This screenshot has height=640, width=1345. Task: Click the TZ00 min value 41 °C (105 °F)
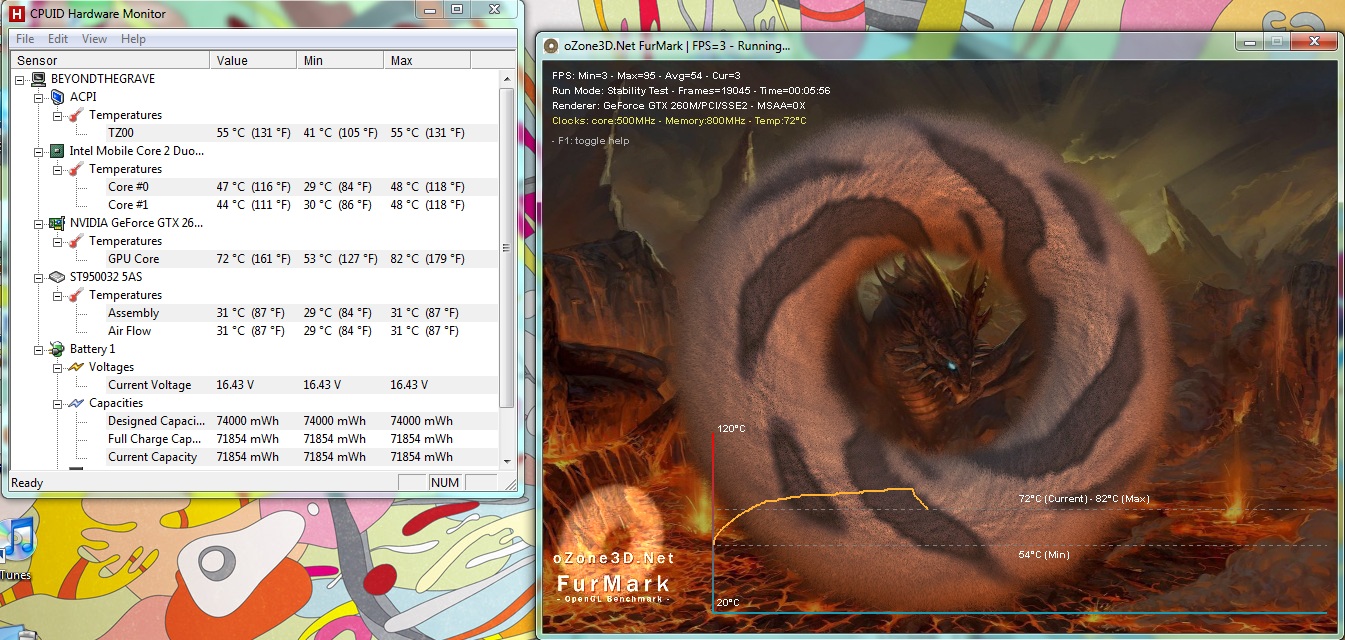[x=340, y=133]
